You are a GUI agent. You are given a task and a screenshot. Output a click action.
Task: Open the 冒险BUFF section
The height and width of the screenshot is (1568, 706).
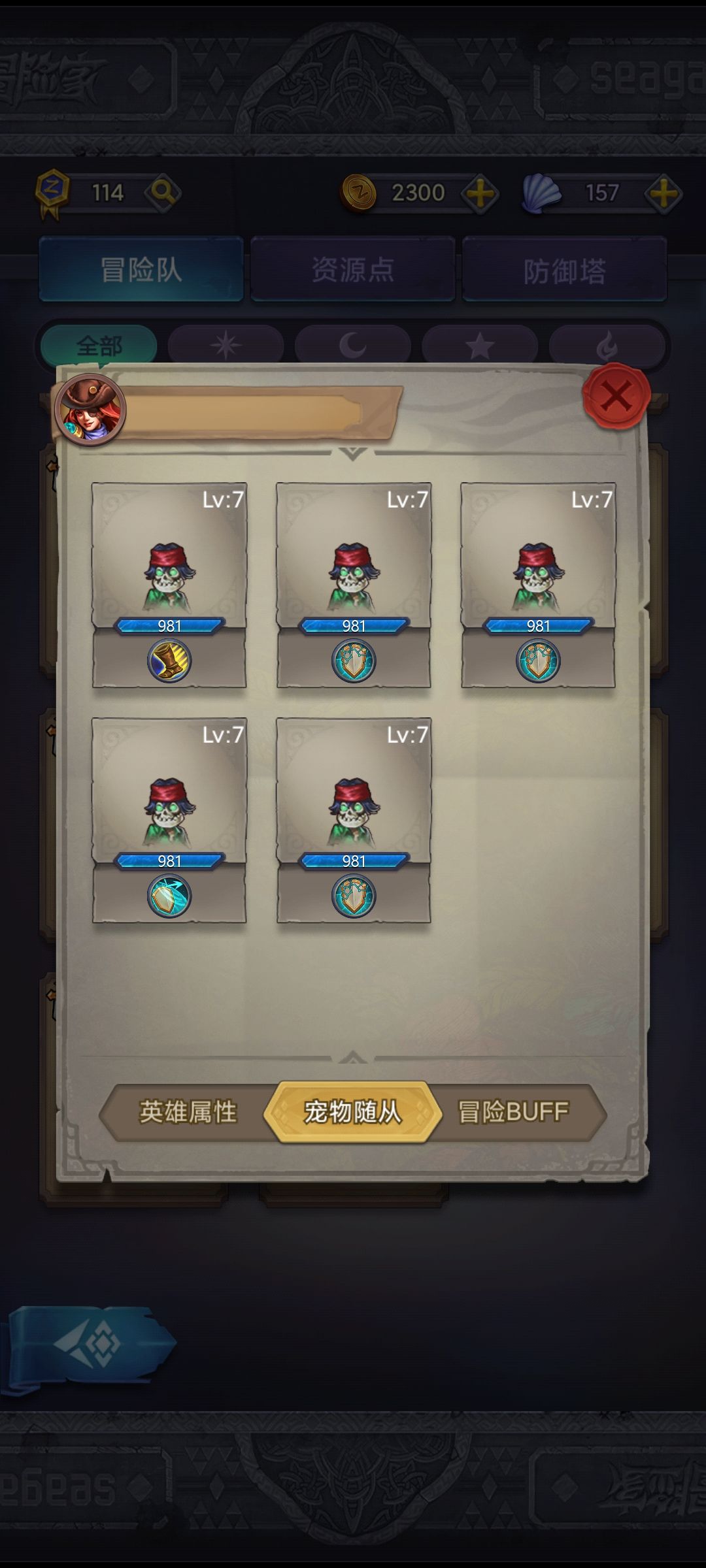(514, 1112)
